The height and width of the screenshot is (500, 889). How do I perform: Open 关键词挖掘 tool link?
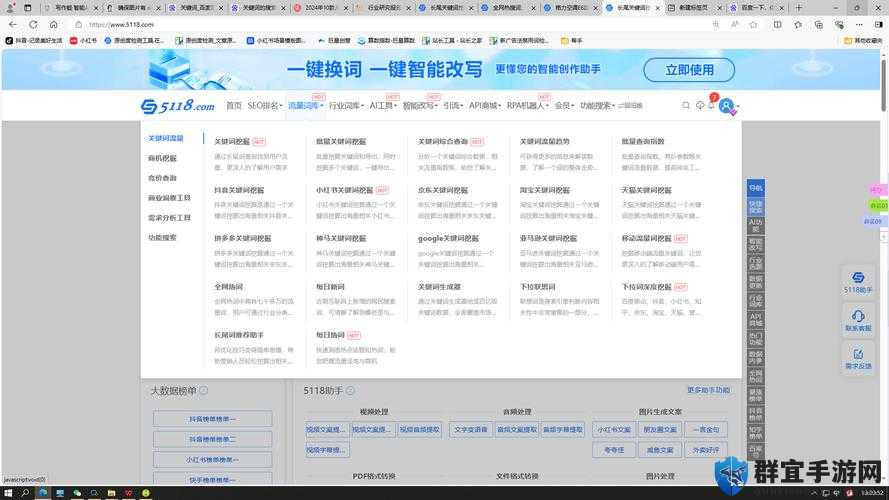coord(232,141)
